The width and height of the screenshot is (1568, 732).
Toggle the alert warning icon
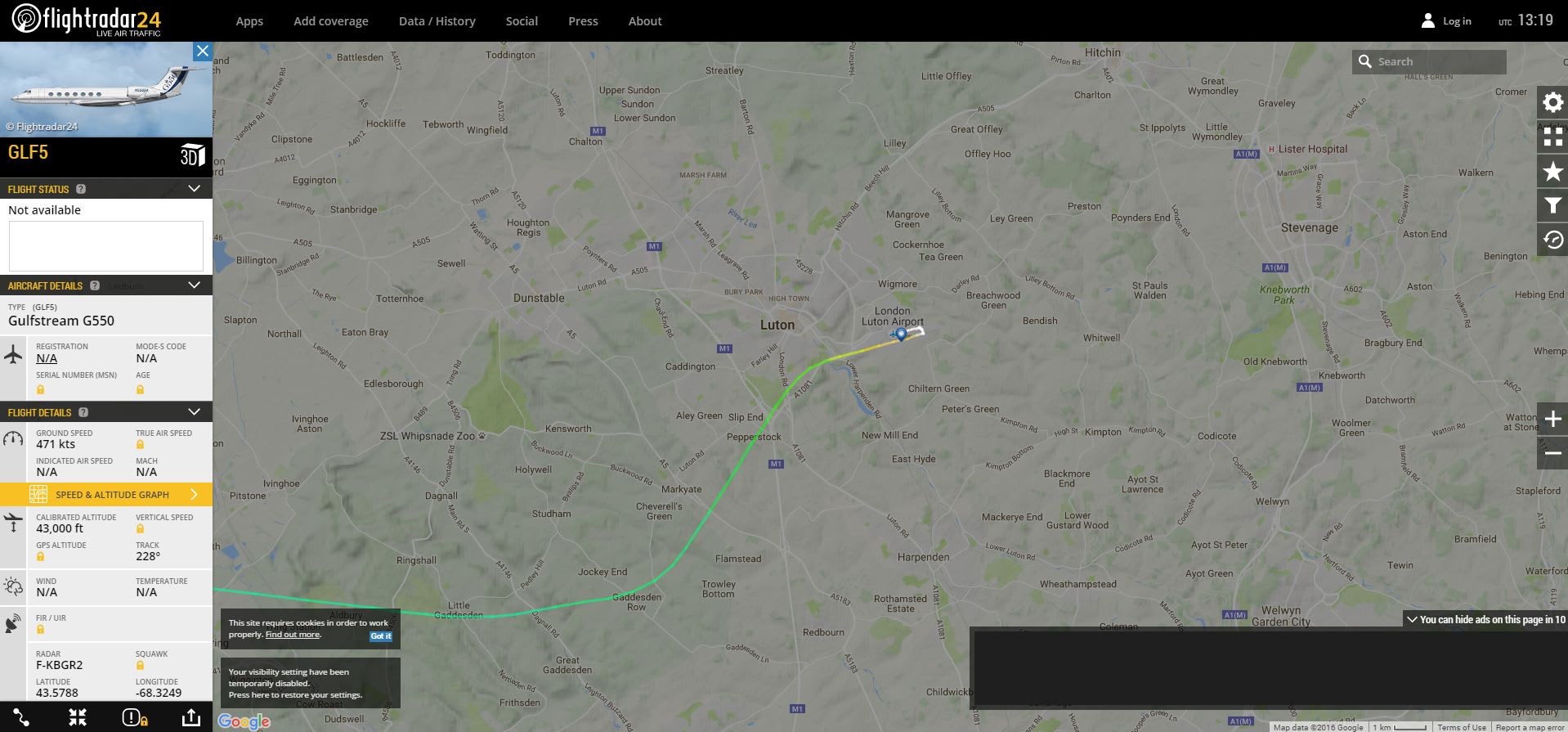134,717
